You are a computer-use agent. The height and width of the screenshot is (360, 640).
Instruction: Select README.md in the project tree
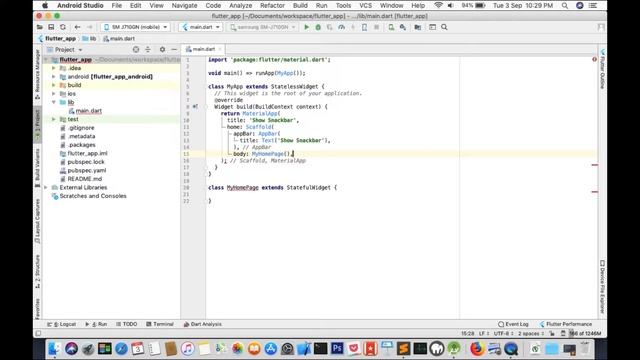tap(84, 179)
